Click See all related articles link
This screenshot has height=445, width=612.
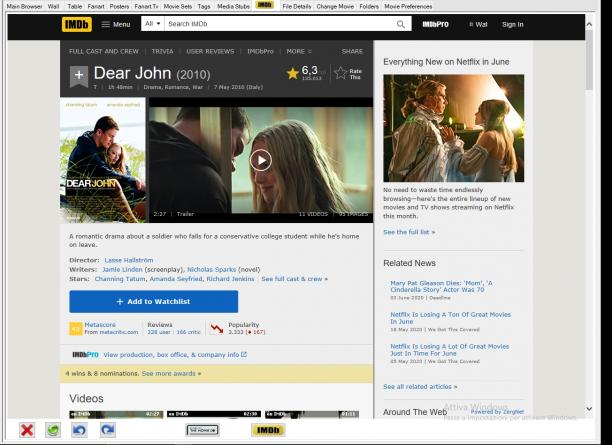pyautogui.click(x=420, y=386)
